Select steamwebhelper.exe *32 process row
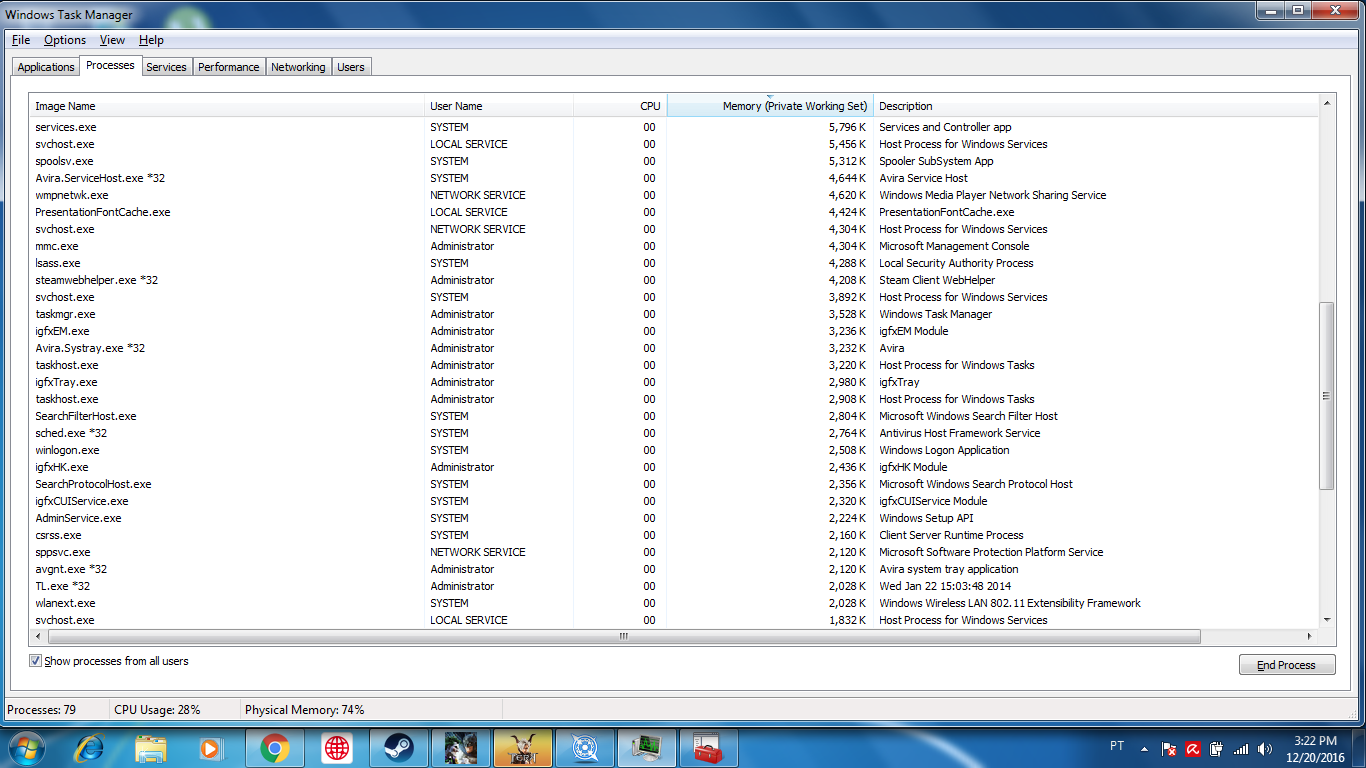 click(675, 280)
